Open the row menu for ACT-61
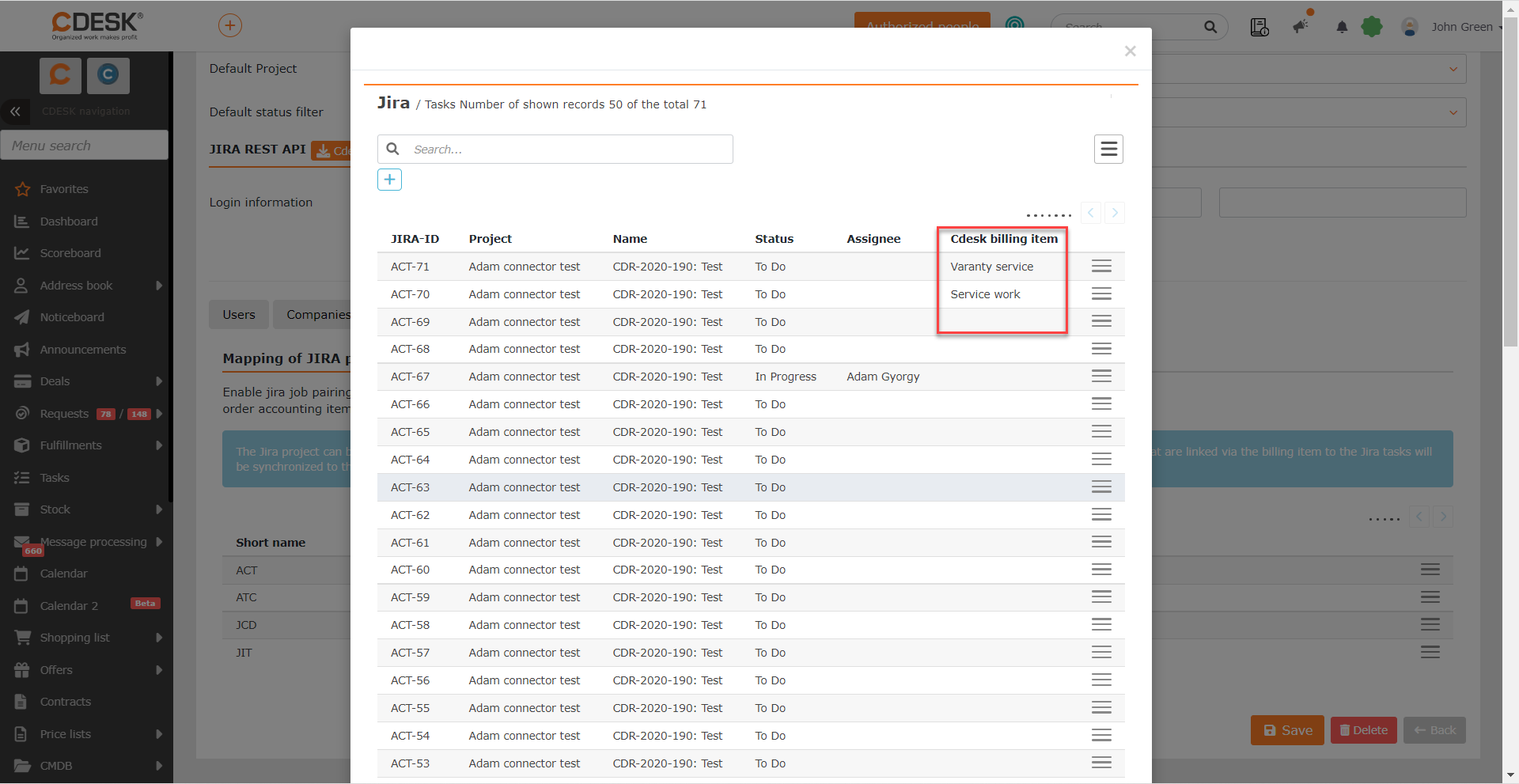The width and height of the screenshot is (1519, 784). coord(1101,543)
